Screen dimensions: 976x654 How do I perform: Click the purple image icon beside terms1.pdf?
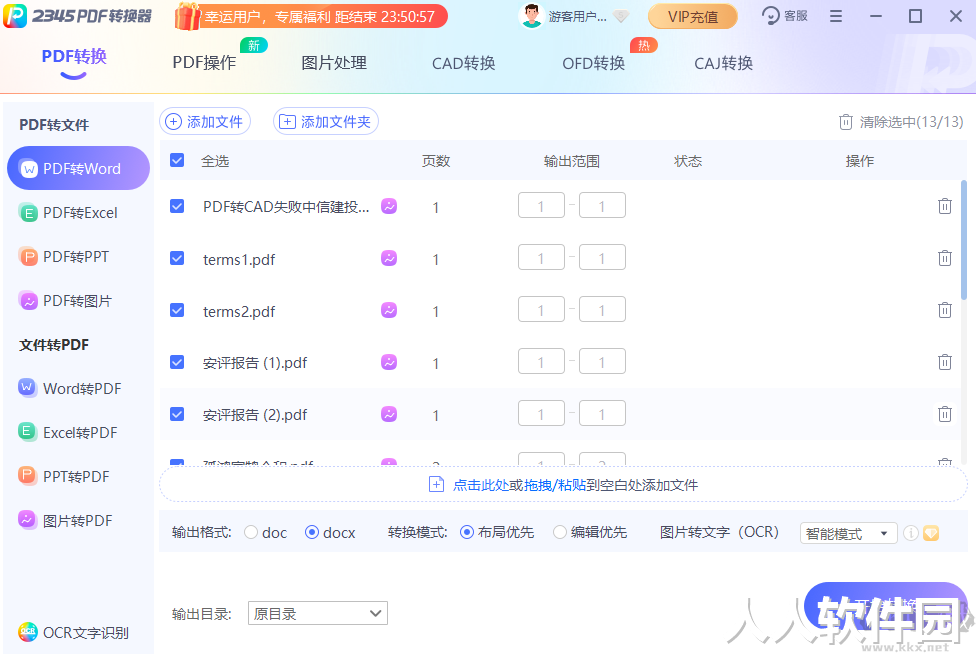pyautogui.click(x=389, y=258)
